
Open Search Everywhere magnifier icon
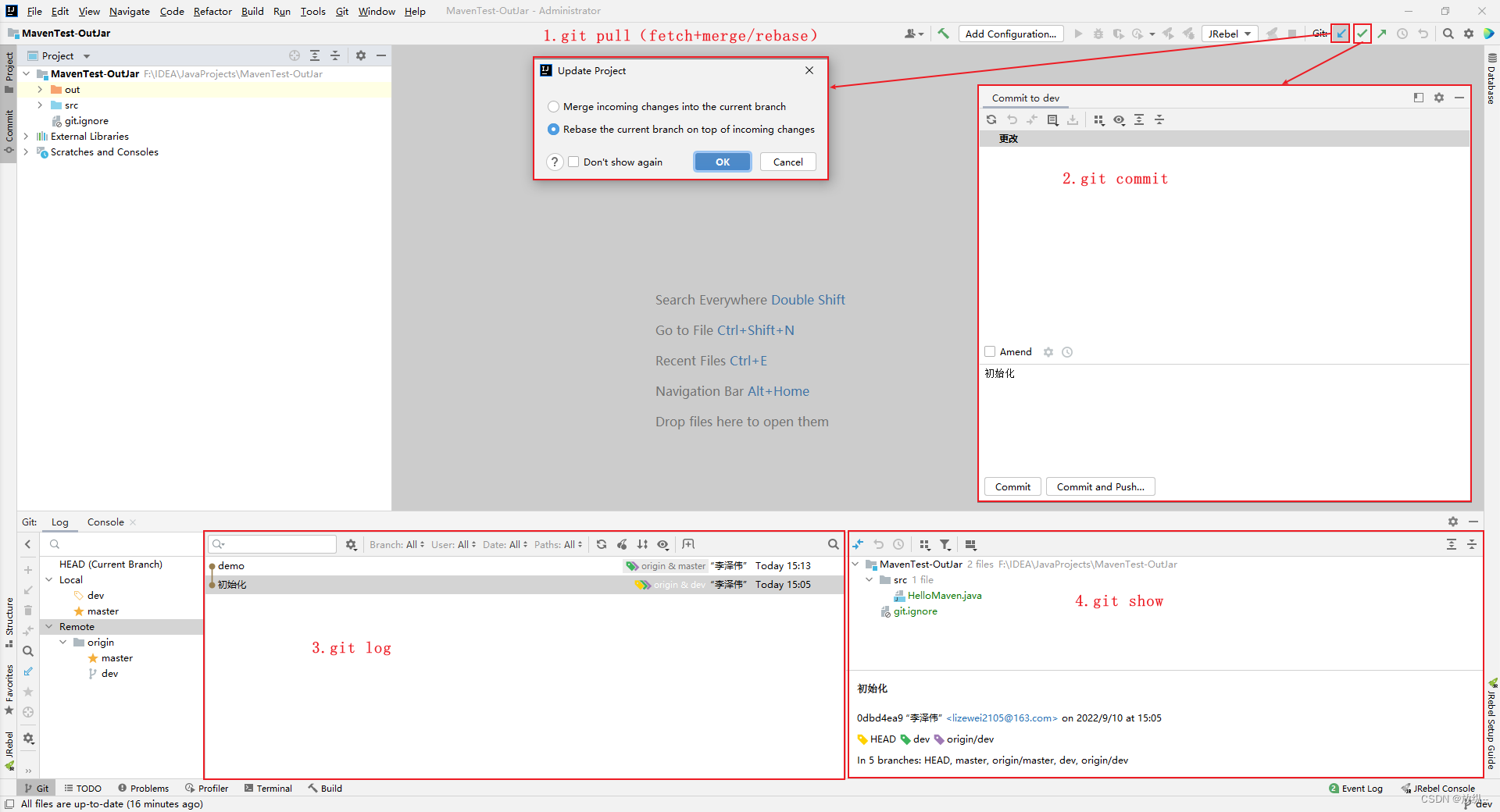click(1448, 34)
